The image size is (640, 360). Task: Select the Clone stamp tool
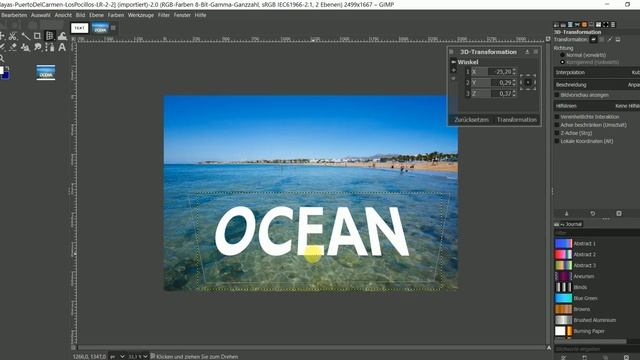click(x=25, y=47)
